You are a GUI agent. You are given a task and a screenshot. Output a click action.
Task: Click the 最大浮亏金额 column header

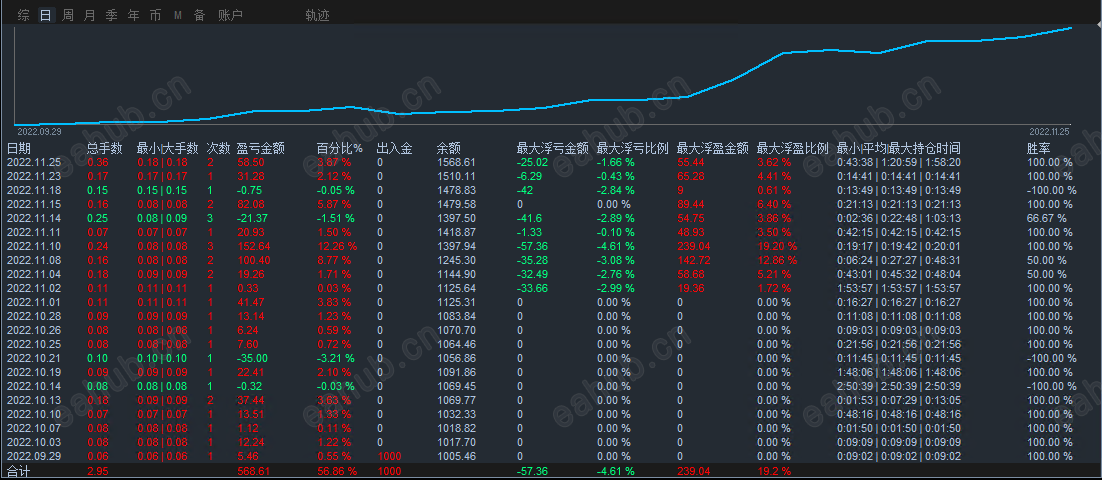[x=552, y=148]
